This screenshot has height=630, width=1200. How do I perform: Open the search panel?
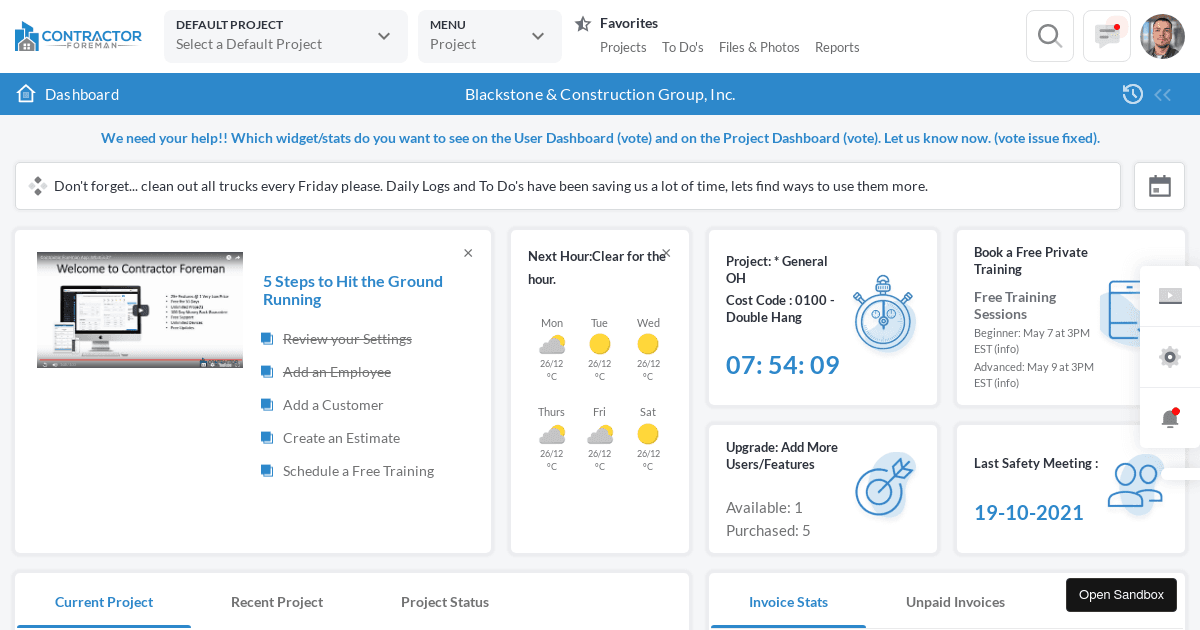pos(1049,35)
